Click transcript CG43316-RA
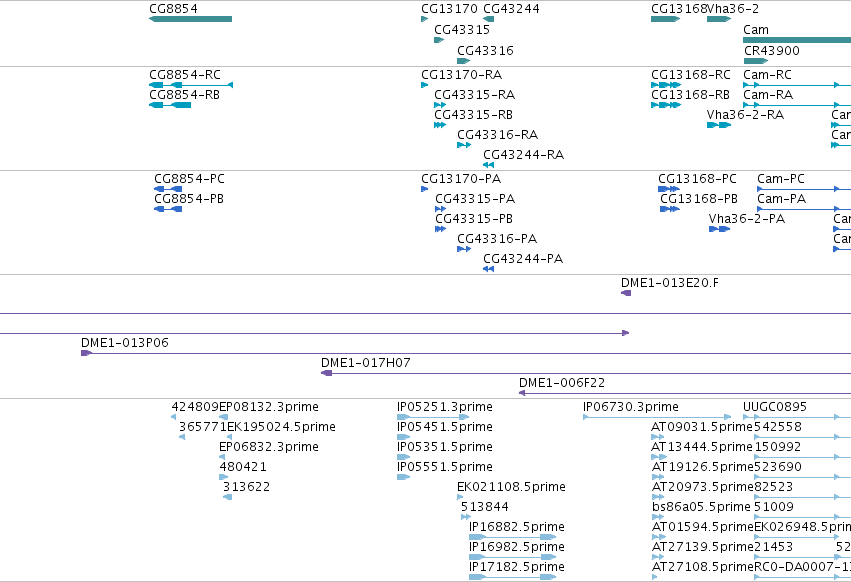 (464, 145)
